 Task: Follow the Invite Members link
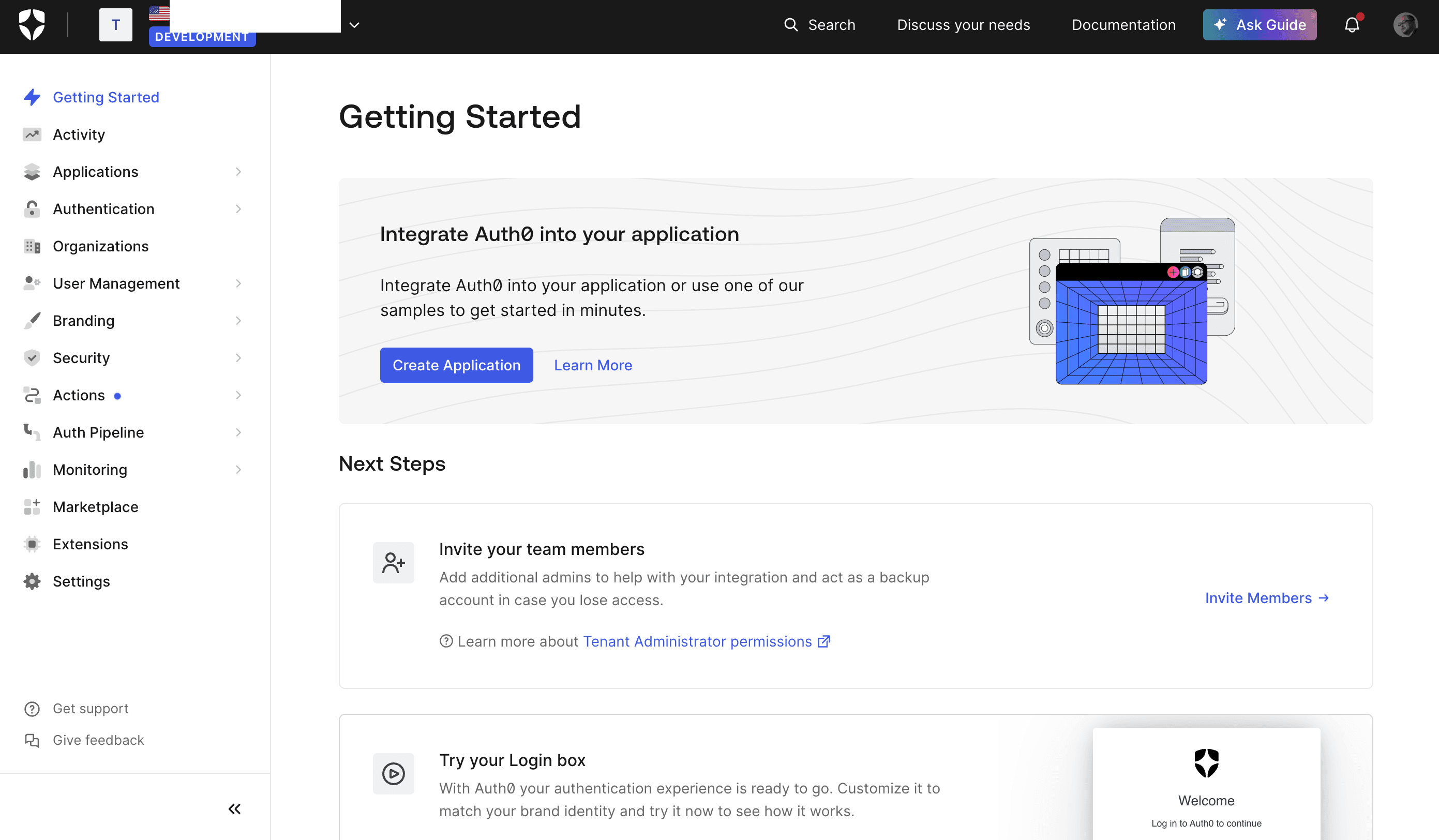tap(1267, 598)
